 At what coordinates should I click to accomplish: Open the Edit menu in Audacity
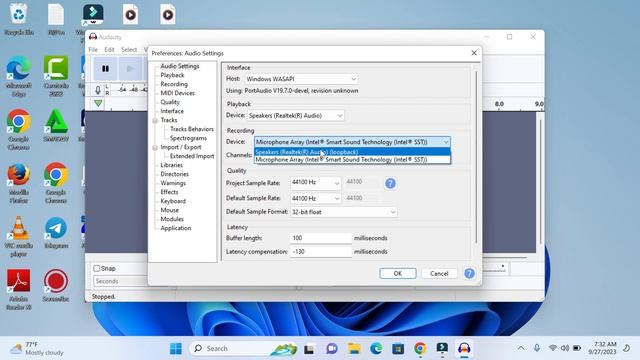109,49
